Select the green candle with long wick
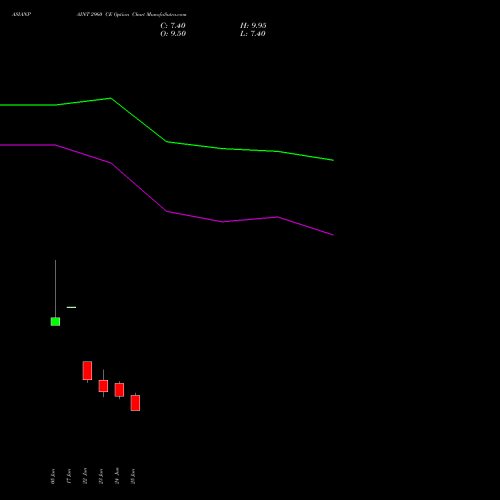 click(55, 321)
